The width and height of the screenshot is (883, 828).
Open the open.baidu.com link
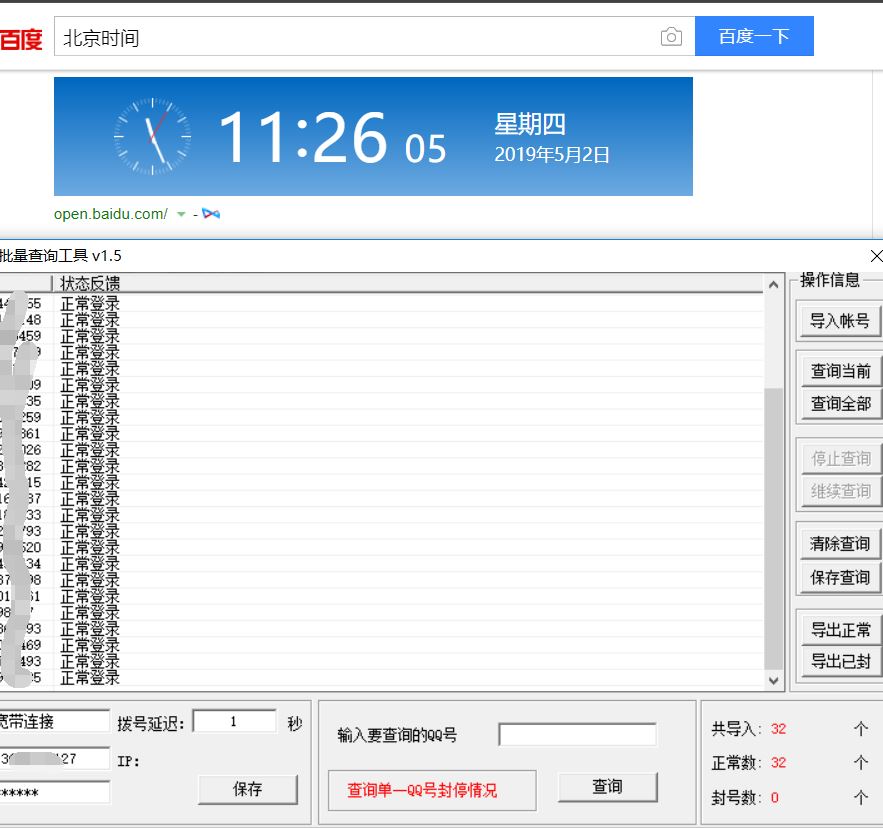coord(110,214)
